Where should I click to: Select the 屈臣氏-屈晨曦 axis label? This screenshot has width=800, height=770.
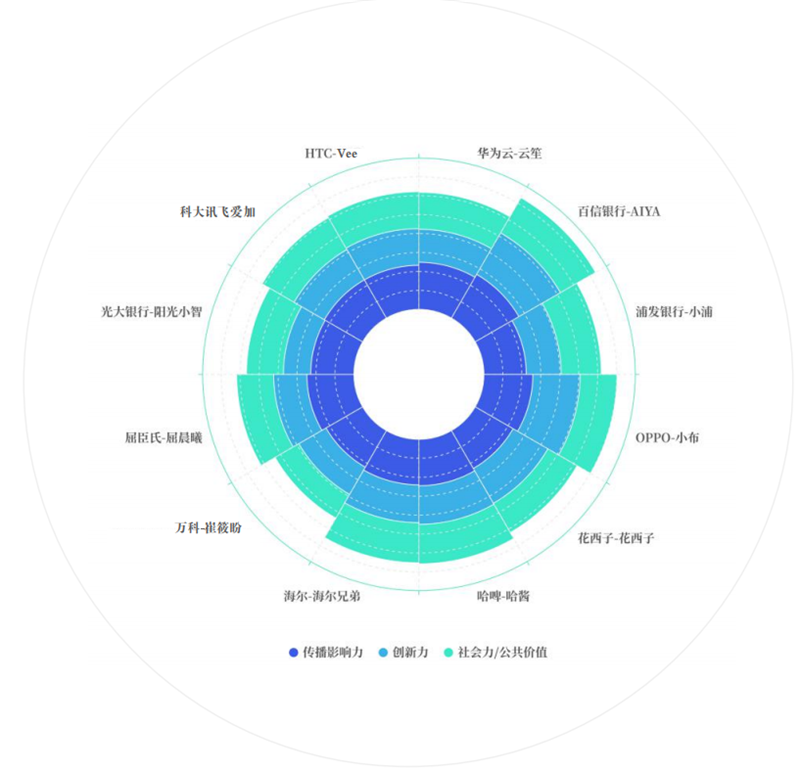[164, 437]
